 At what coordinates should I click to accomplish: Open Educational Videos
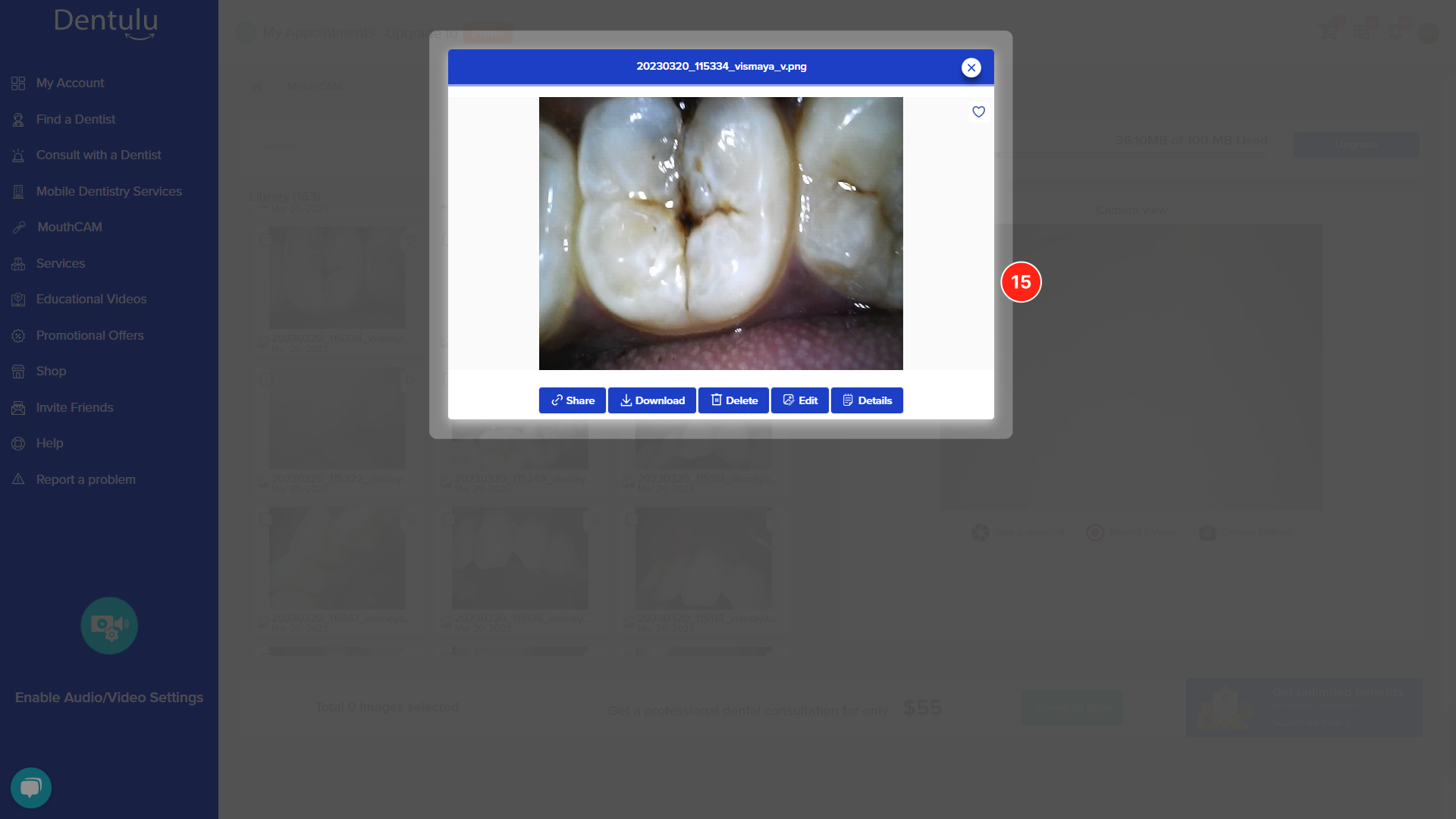tap(92, 300)
